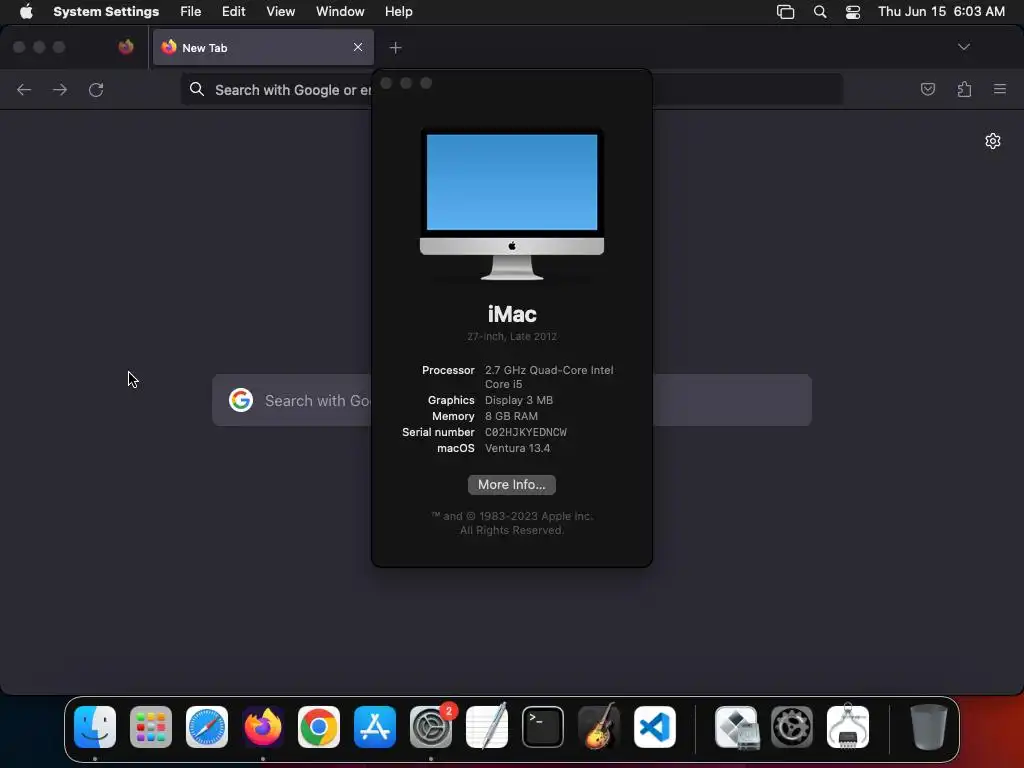
Task: Launch Terminal from the Dock
Action: click(x=543, y=727)
